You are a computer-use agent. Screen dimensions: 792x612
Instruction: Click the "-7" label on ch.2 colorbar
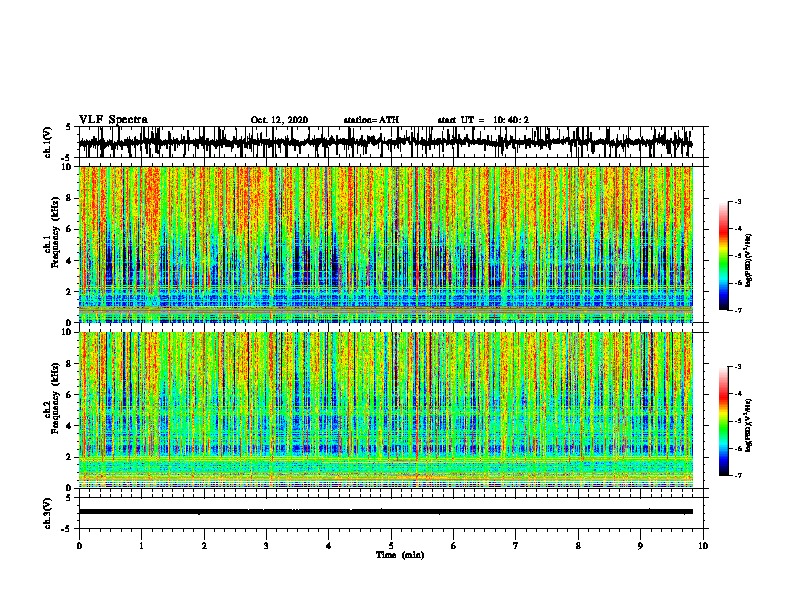(738, 475)
